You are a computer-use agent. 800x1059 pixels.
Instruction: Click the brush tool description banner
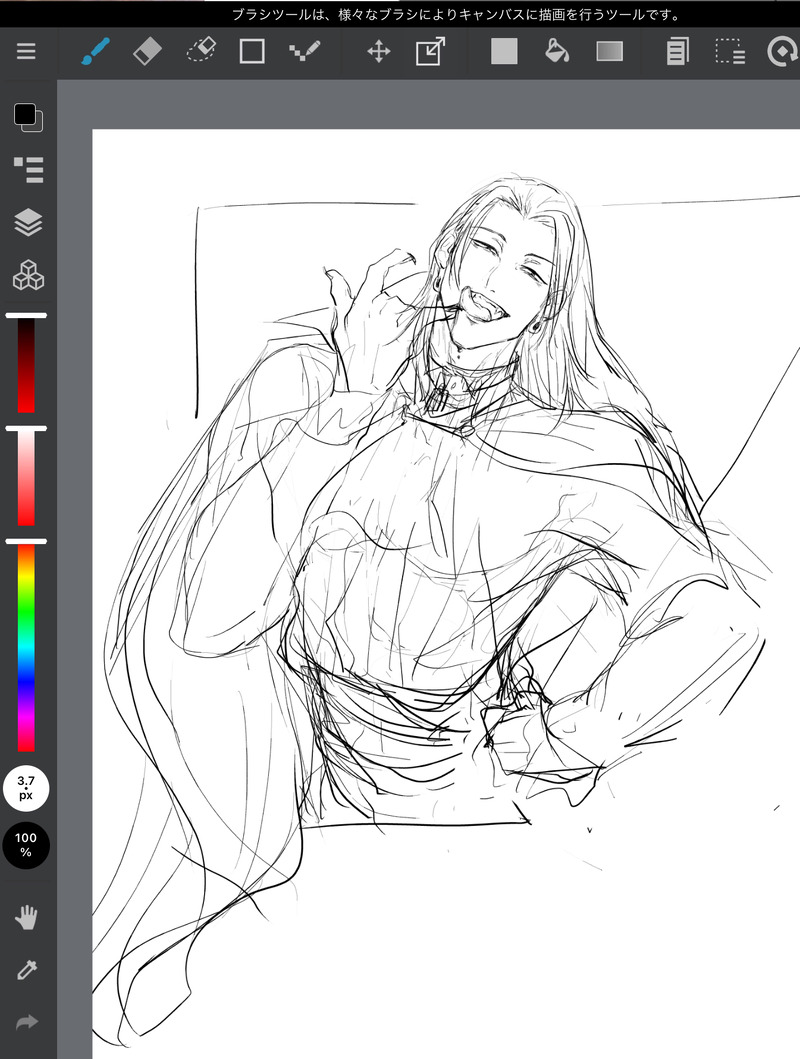[x=457, y=14]
